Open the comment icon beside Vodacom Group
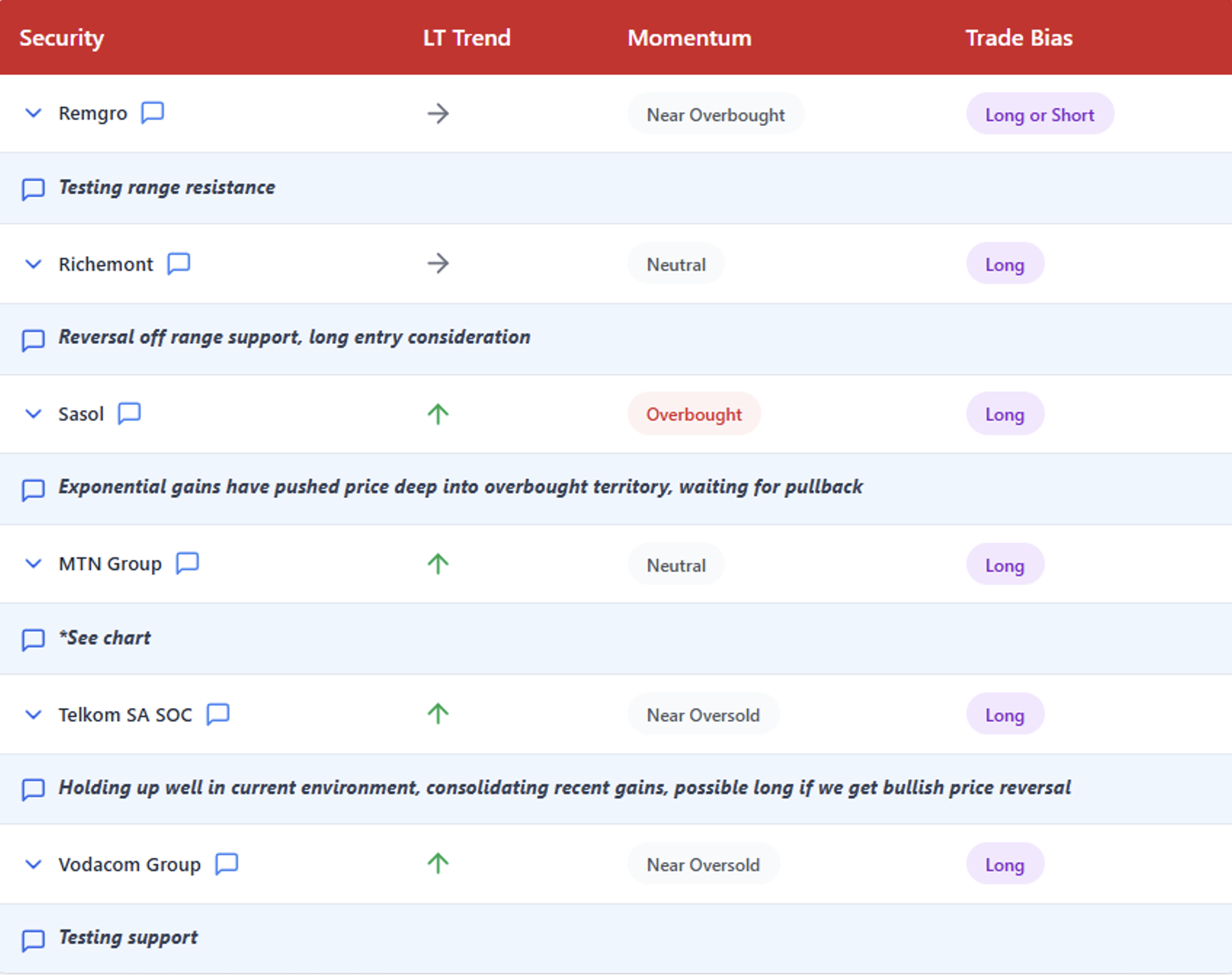This screenshot has height=975, width=1232. click(227, 864)
